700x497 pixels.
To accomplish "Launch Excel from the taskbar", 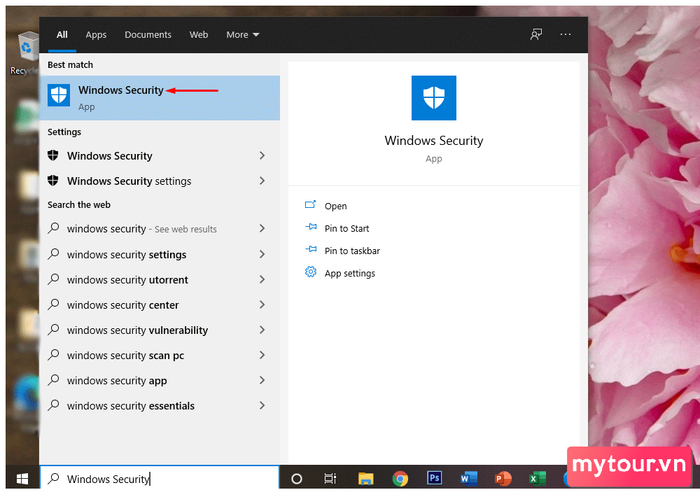I will [x=537, y=479].
